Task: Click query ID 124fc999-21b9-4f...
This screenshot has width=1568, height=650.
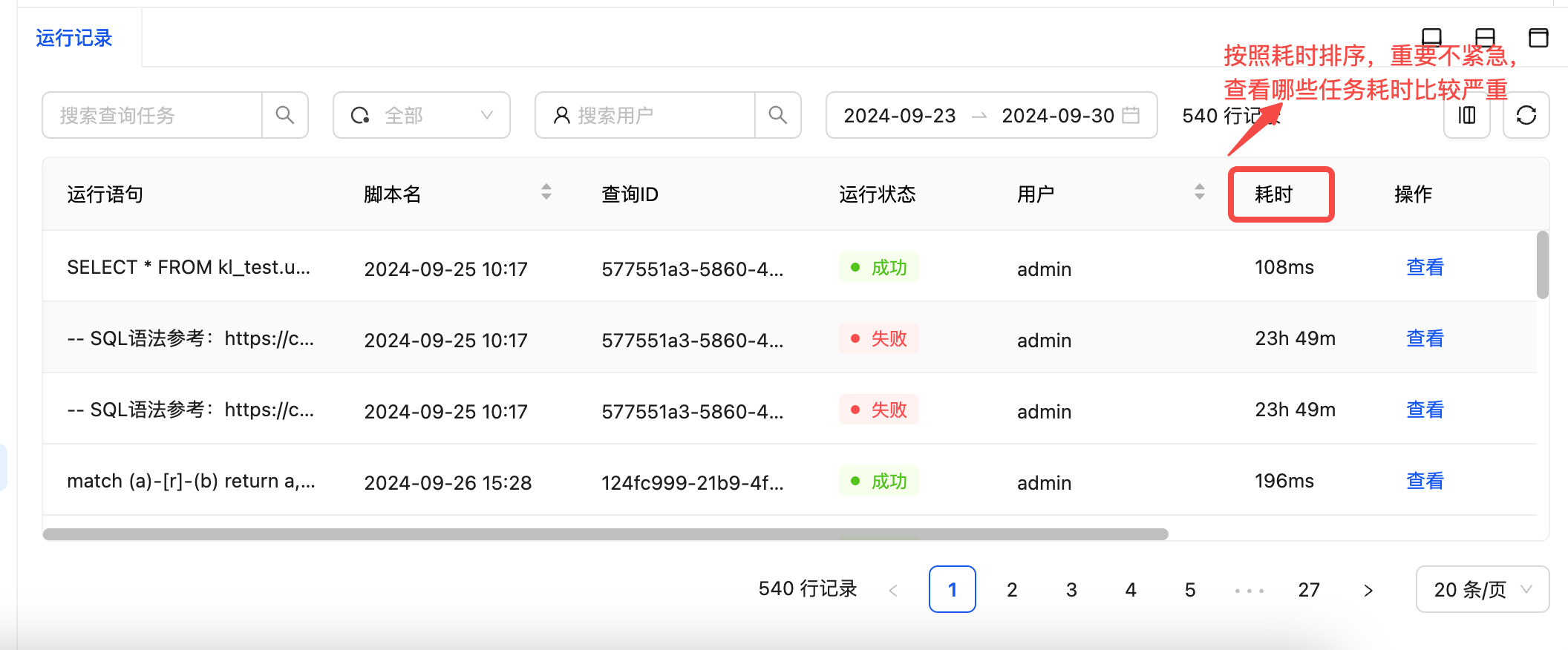Action: (x=692, y=483)
